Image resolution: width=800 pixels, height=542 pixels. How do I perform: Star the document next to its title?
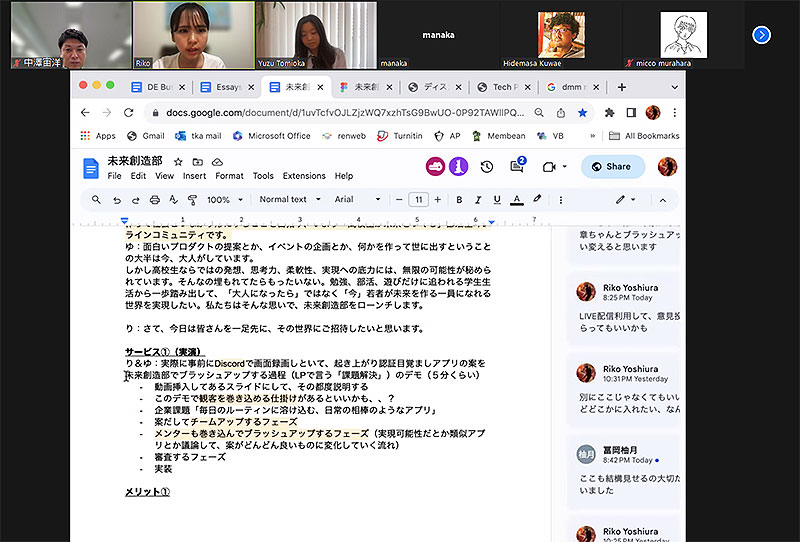coord(178,161)
